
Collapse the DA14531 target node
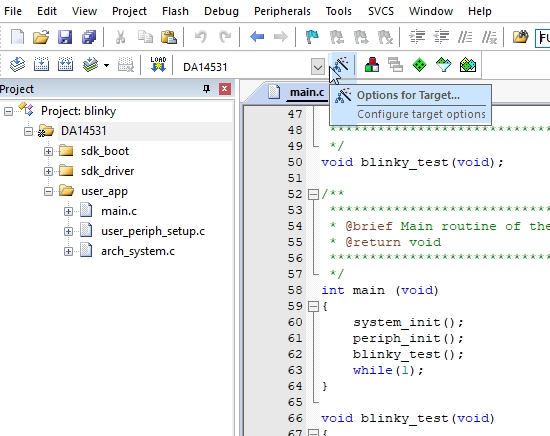pos(28,132)
